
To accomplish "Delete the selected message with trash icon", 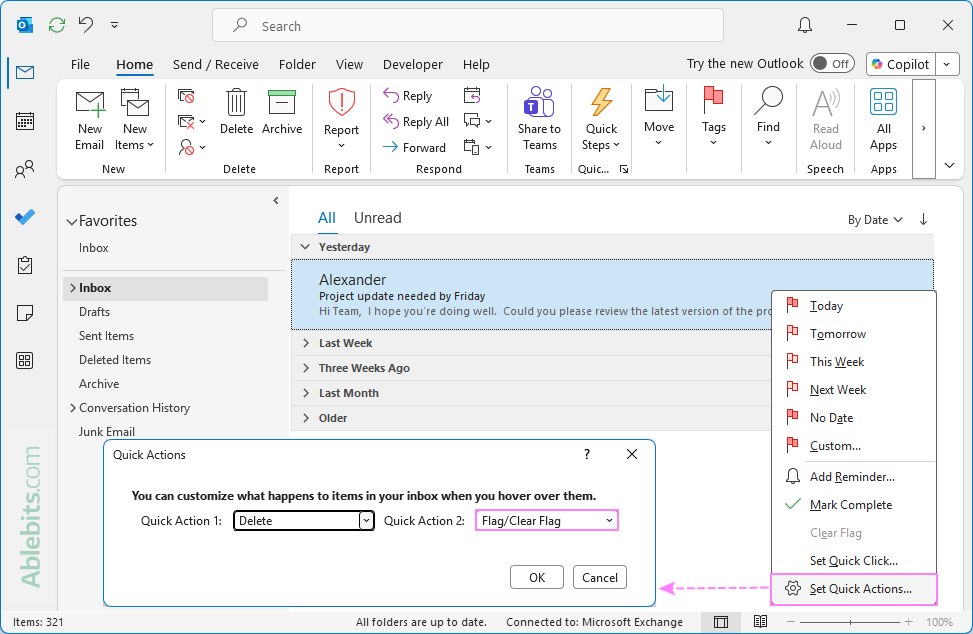I will (x=236, y=112).
